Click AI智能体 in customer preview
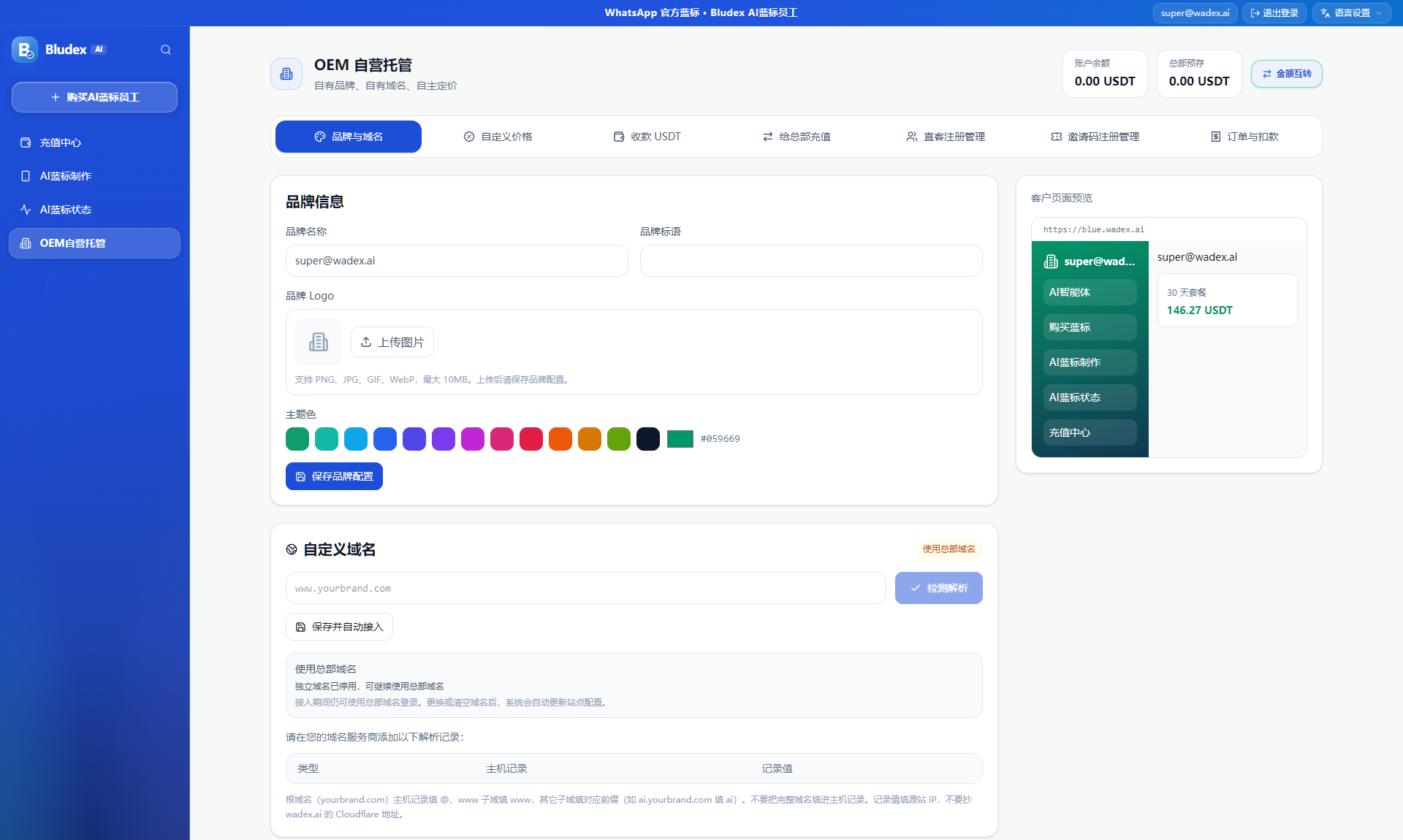The image size is (1403, 840). (x=1090, y=292)
